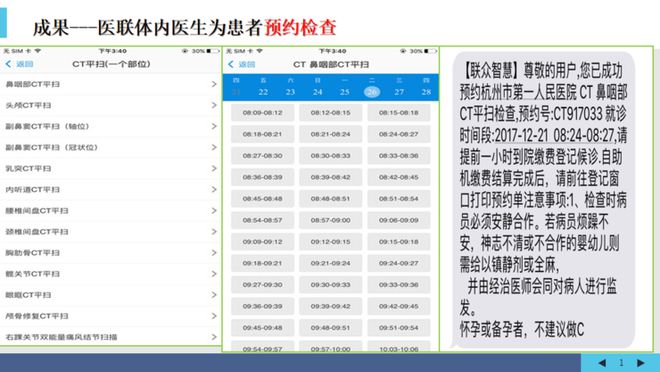Choose the 08:30-08:33 slot
Screen dimensions: 660x372
[x=330, y=156]
